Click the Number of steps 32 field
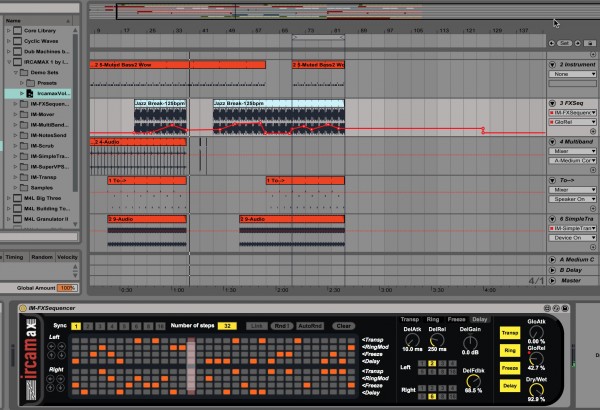The image size is (600, 410). click(227, 326)
